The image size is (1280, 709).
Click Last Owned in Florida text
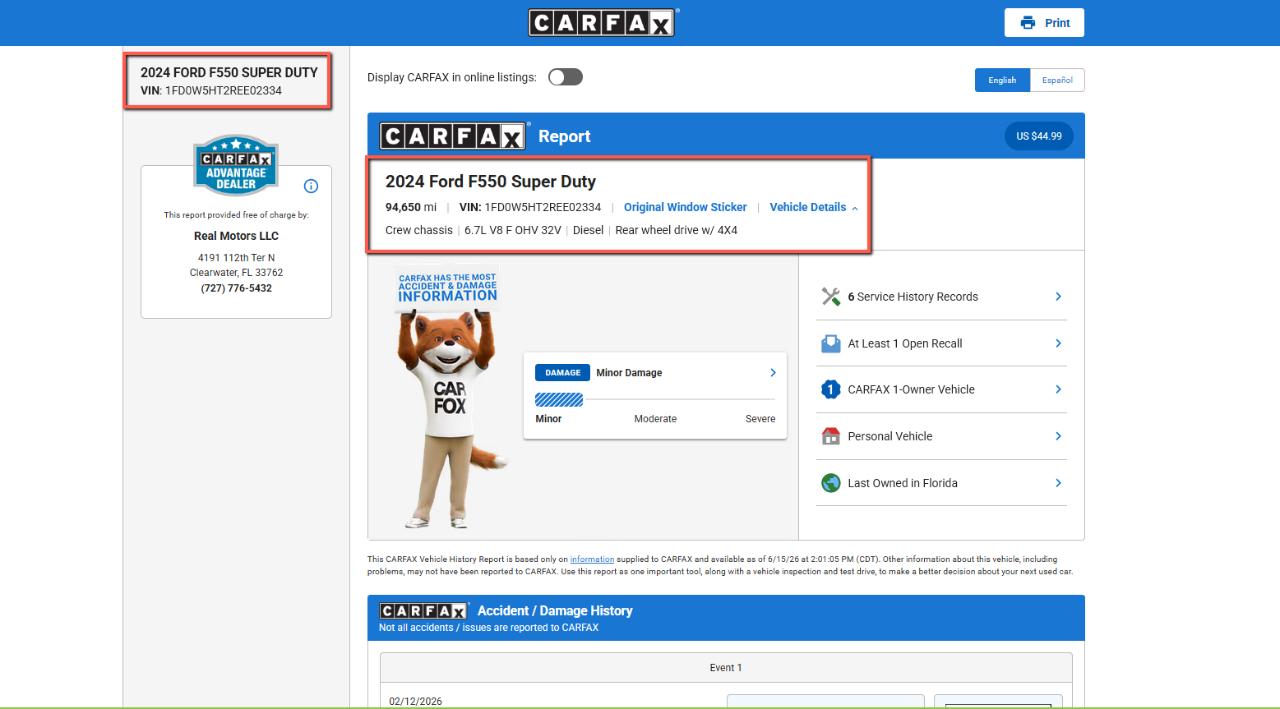(903, 483)
